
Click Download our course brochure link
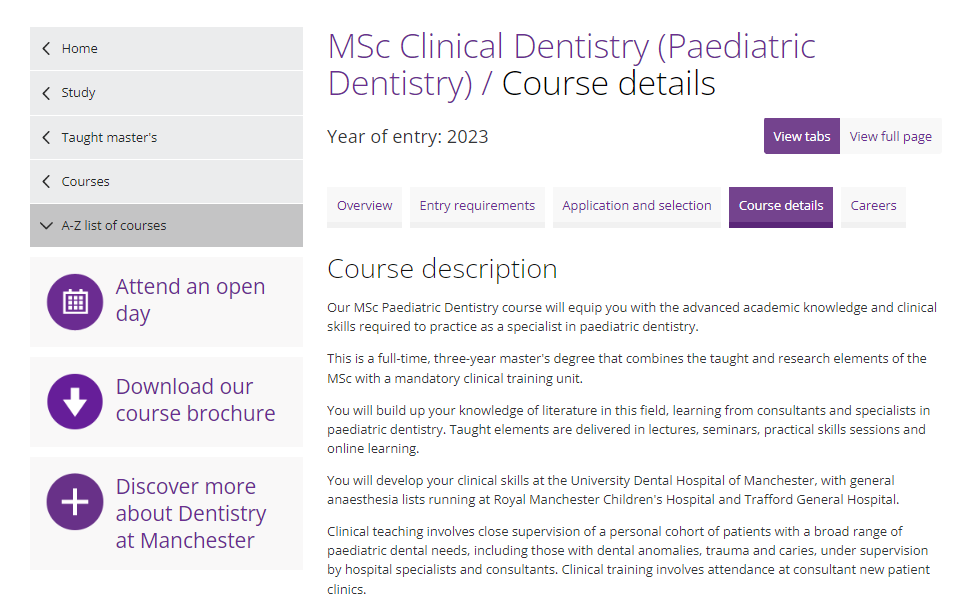click(195, 400)
